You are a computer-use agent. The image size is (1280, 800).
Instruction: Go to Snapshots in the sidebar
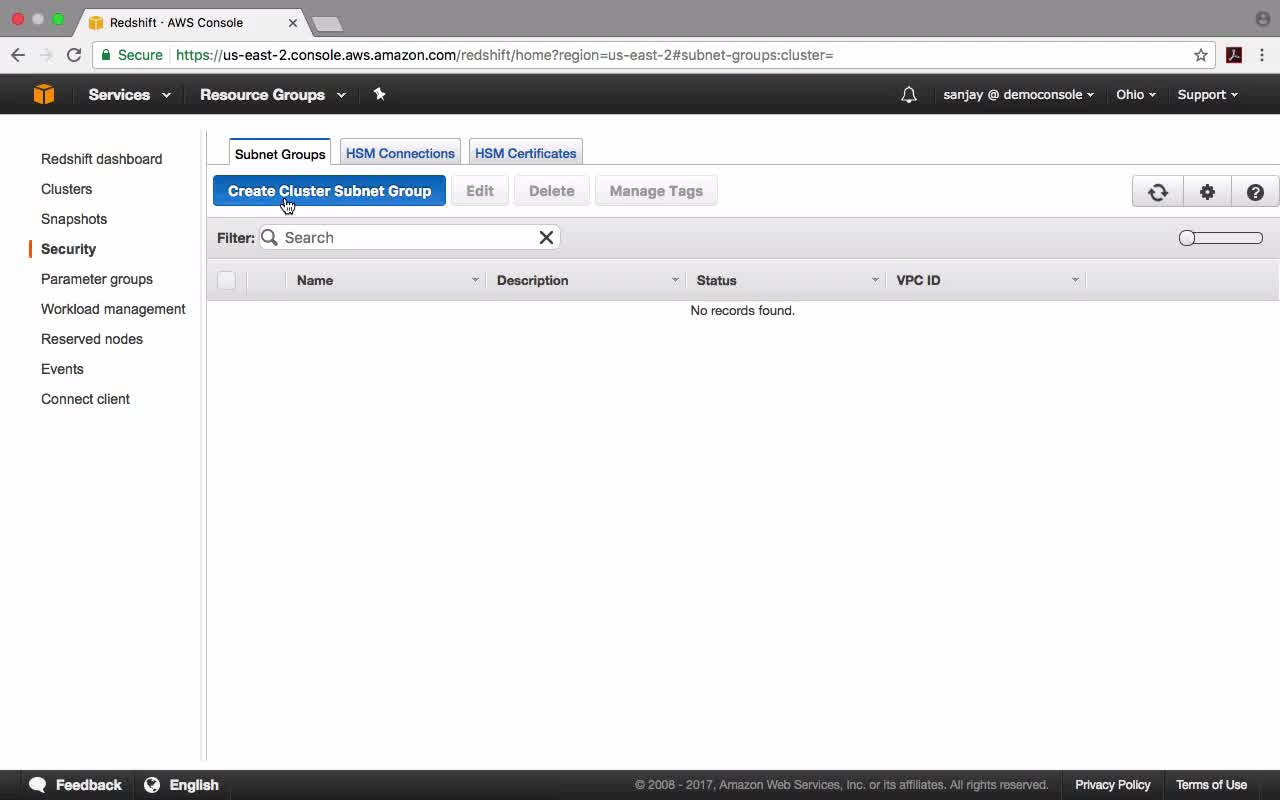pos(74,219)
